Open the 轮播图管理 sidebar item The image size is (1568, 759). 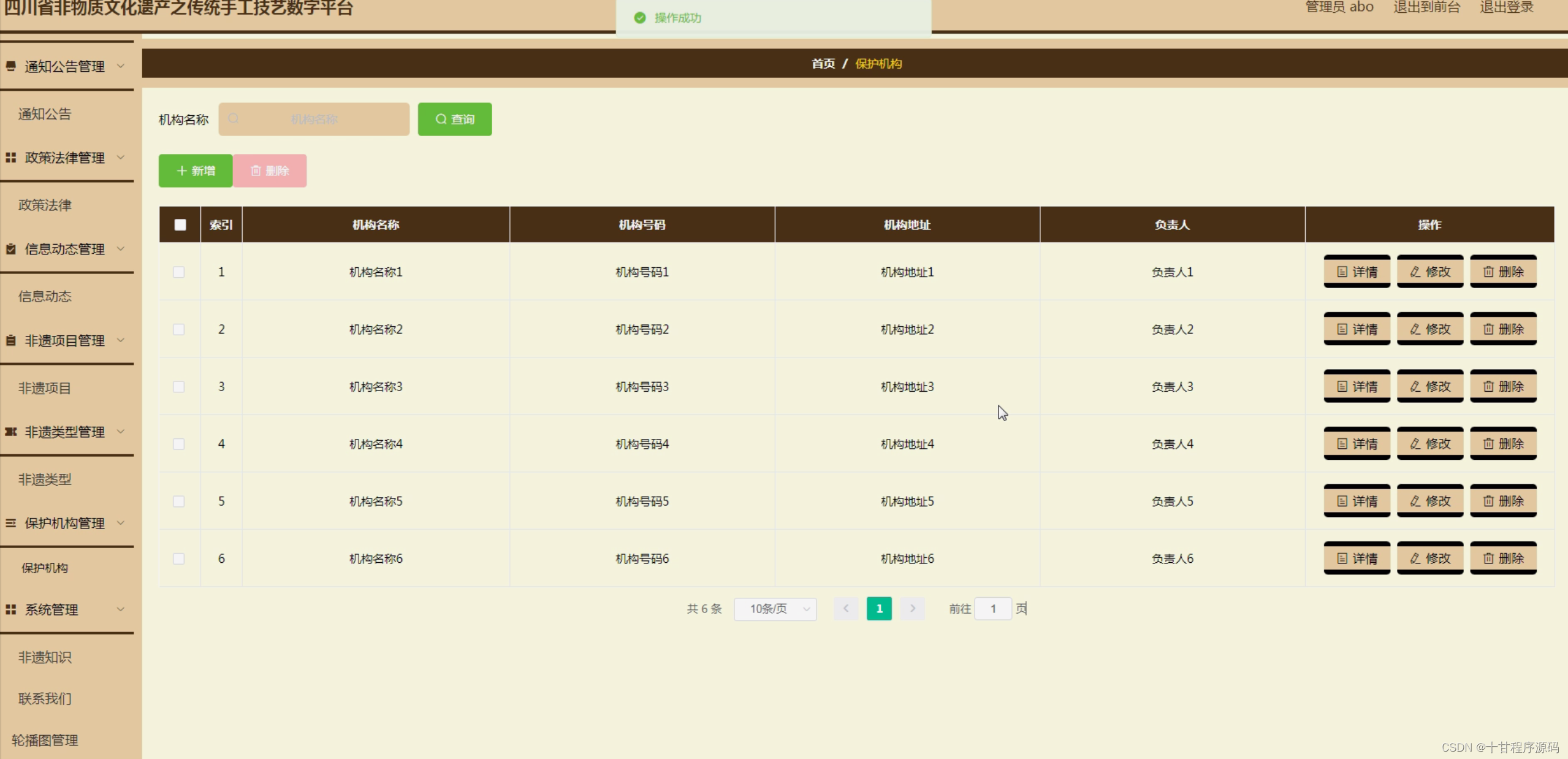(x=45, y=740)
